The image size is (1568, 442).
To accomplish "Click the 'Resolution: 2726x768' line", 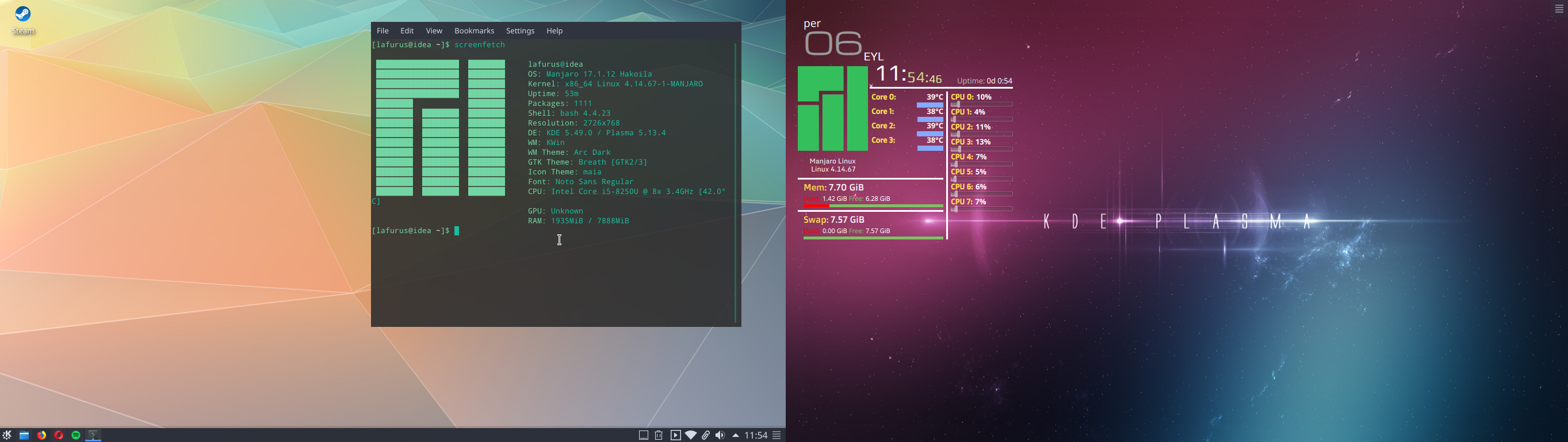I will coord(573,123).
